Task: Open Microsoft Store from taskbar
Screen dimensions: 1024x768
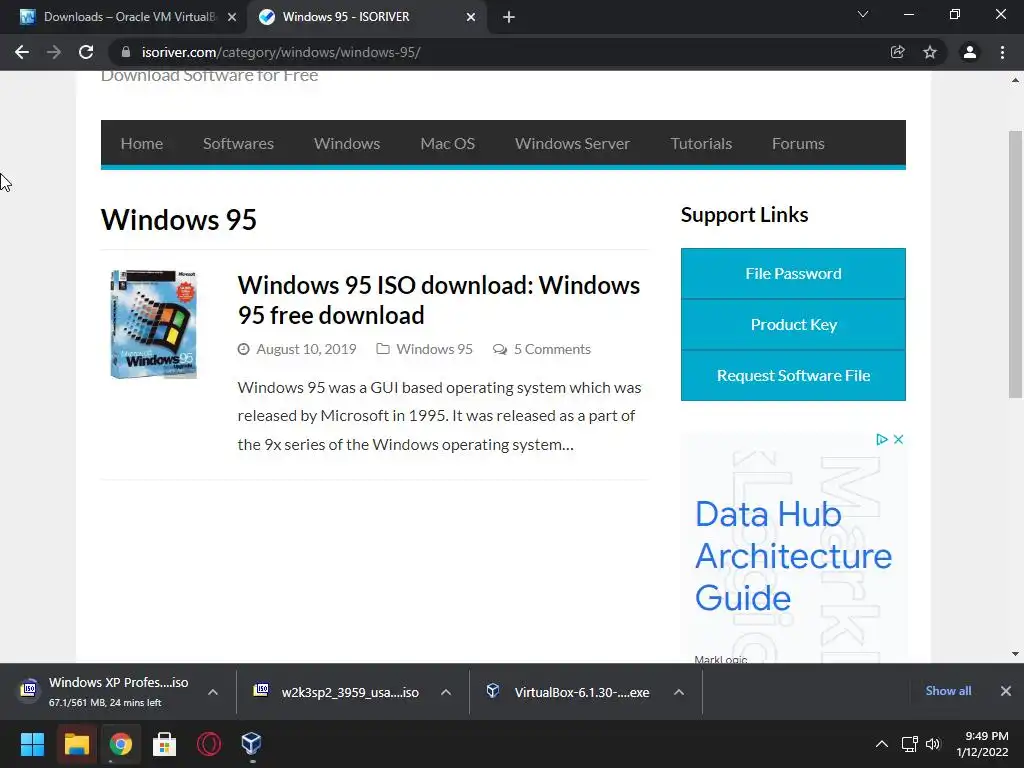Action: click(165, 744)
